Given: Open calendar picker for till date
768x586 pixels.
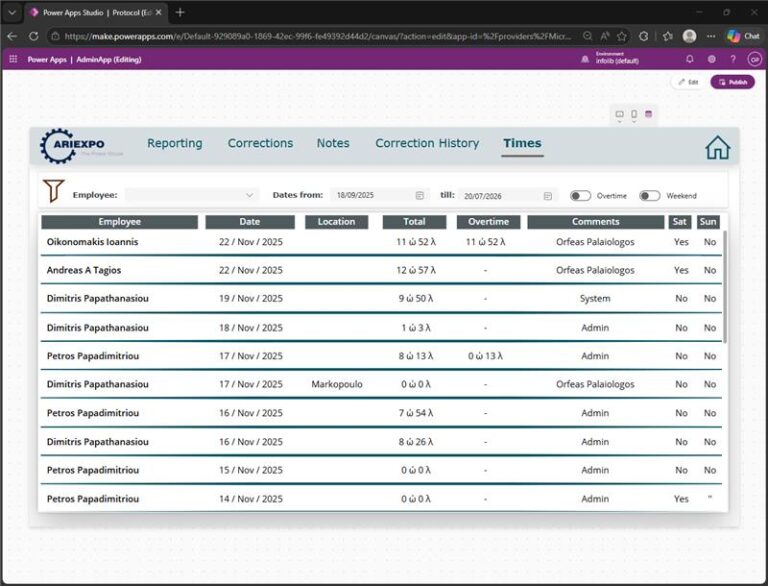Looking at the screenshot, I should point(548,196).
